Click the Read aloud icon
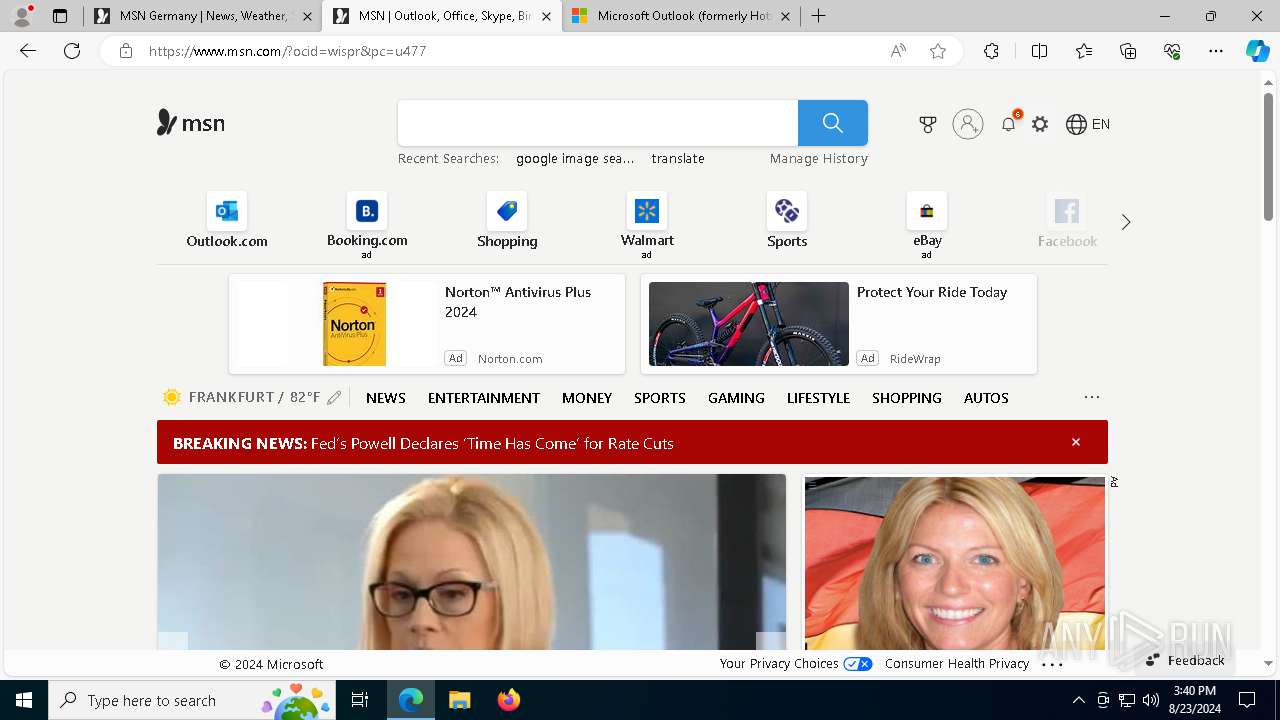The width and height of the screenshot is (1280, 720). (x=898, y=51)
